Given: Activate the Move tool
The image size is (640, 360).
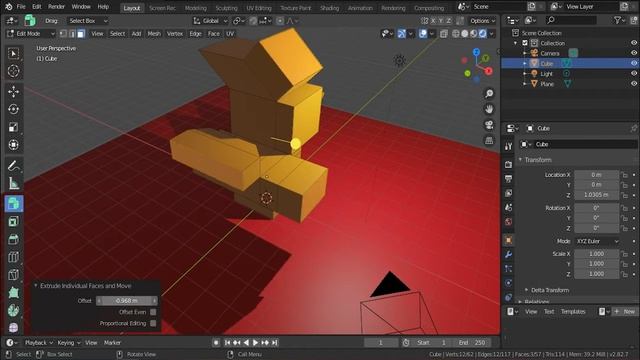Looking at the screenshot, I should tap(13, 91).
